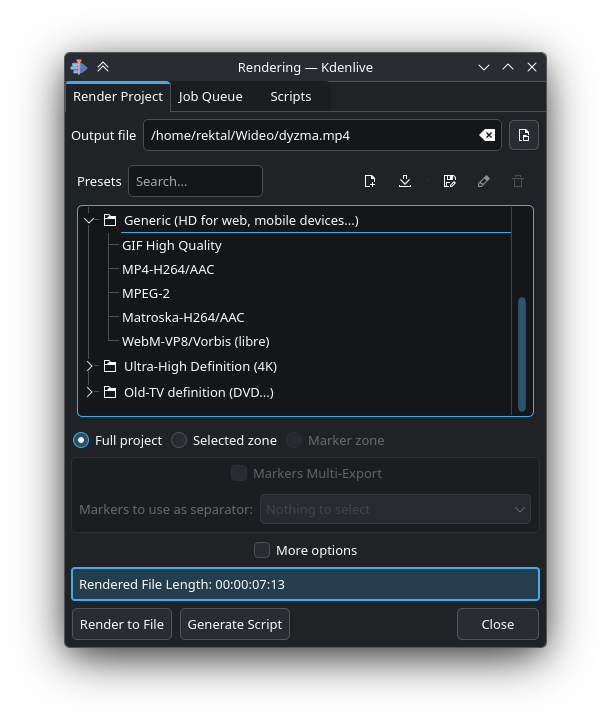Choose the Selected zone option
The width and height of the screenshot is (611, 724).
tap(179, 440)
